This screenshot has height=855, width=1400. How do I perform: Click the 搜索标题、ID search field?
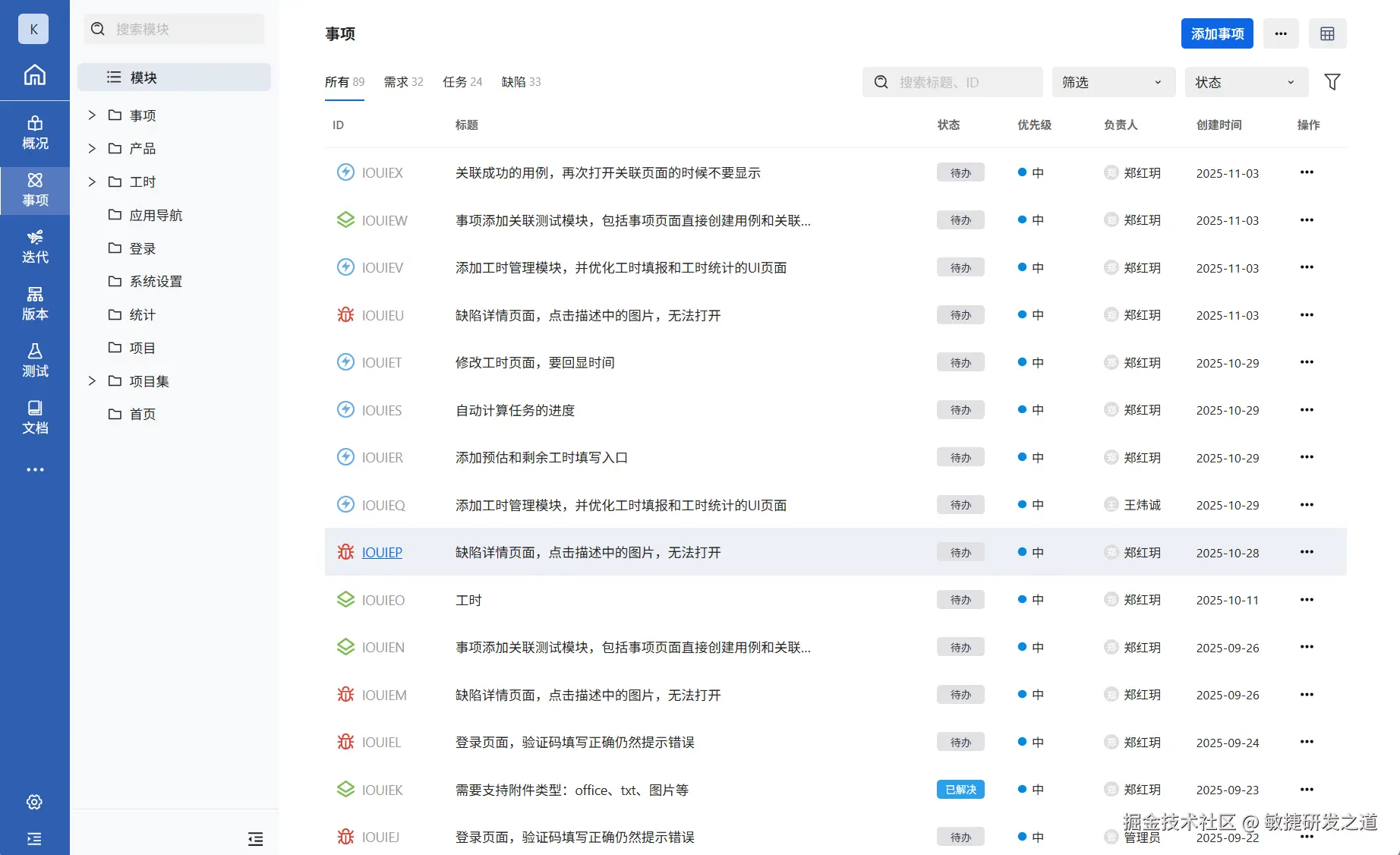pos(952,82)
